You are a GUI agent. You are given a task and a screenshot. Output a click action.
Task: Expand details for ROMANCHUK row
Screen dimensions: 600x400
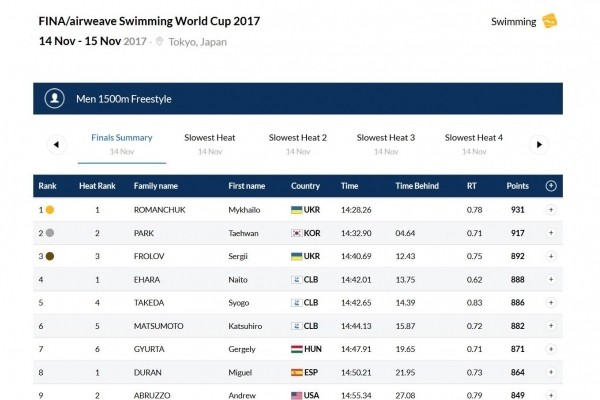550,210
